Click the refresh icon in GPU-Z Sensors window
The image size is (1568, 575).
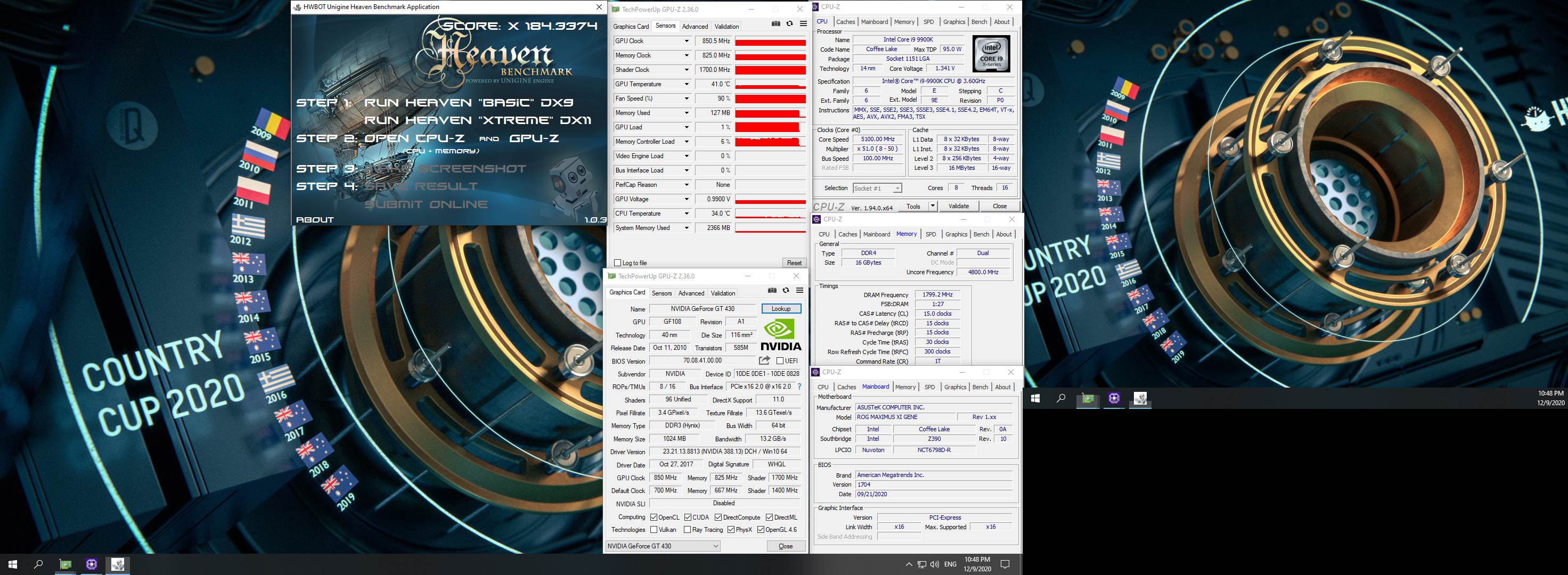789,24
